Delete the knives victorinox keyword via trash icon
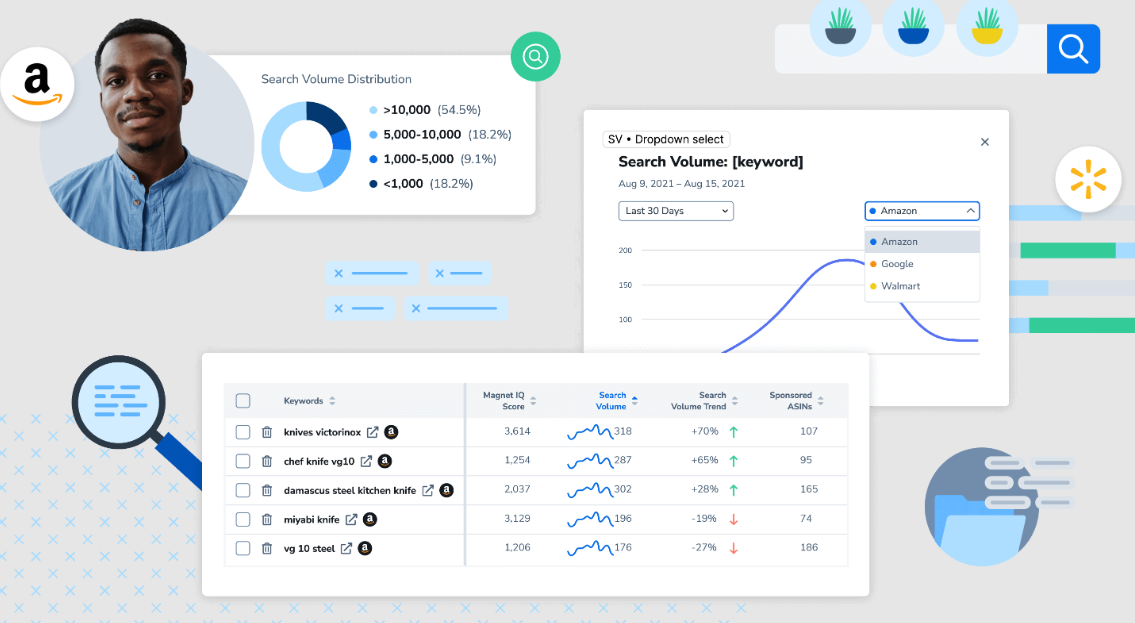The image size is (1135, 623). click(266, 432)
